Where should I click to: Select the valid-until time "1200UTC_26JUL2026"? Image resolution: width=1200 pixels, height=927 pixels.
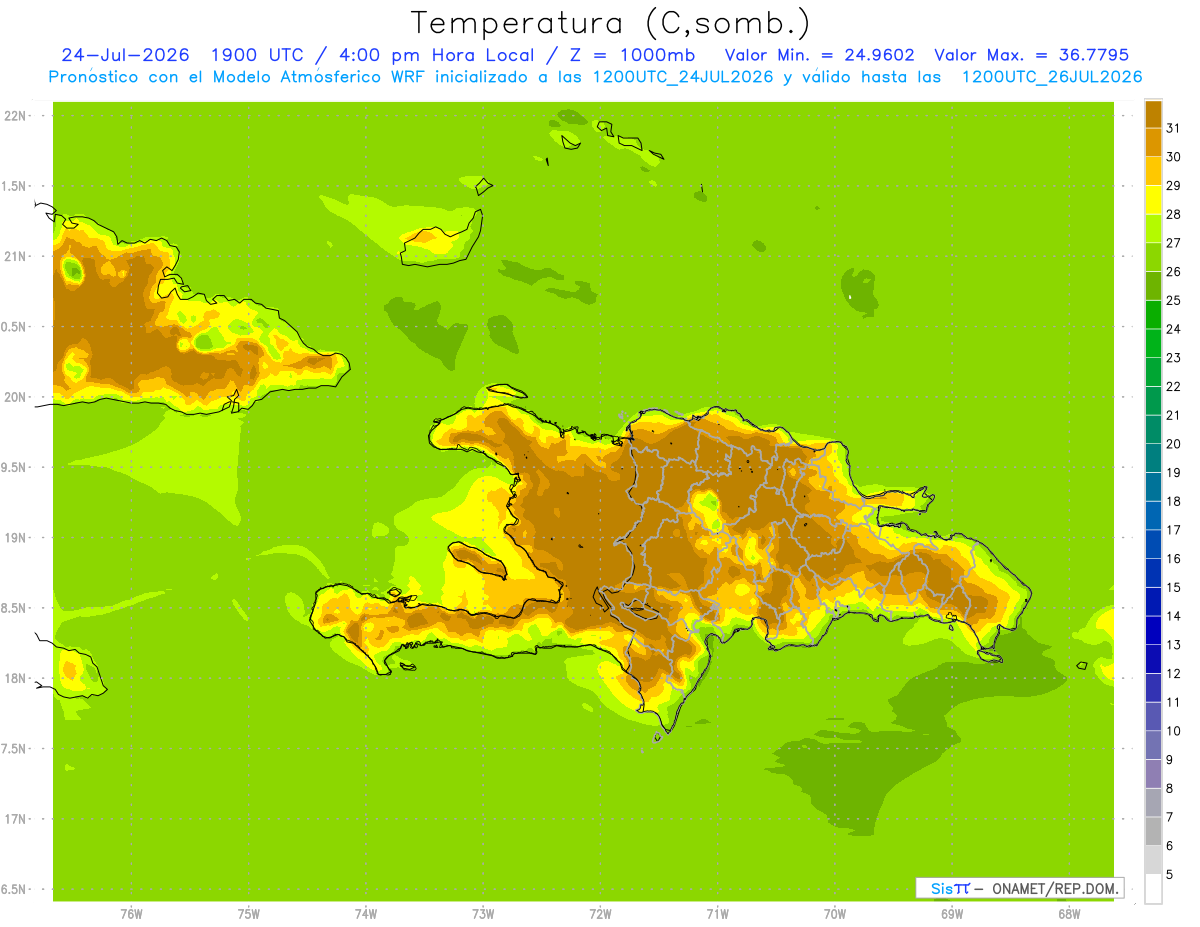[x=1052, y=77]
